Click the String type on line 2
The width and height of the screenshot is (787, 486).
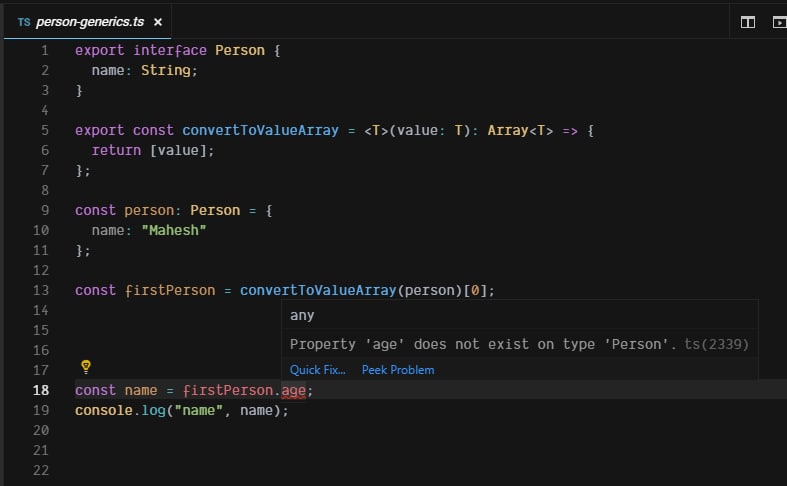click(166, 70)
